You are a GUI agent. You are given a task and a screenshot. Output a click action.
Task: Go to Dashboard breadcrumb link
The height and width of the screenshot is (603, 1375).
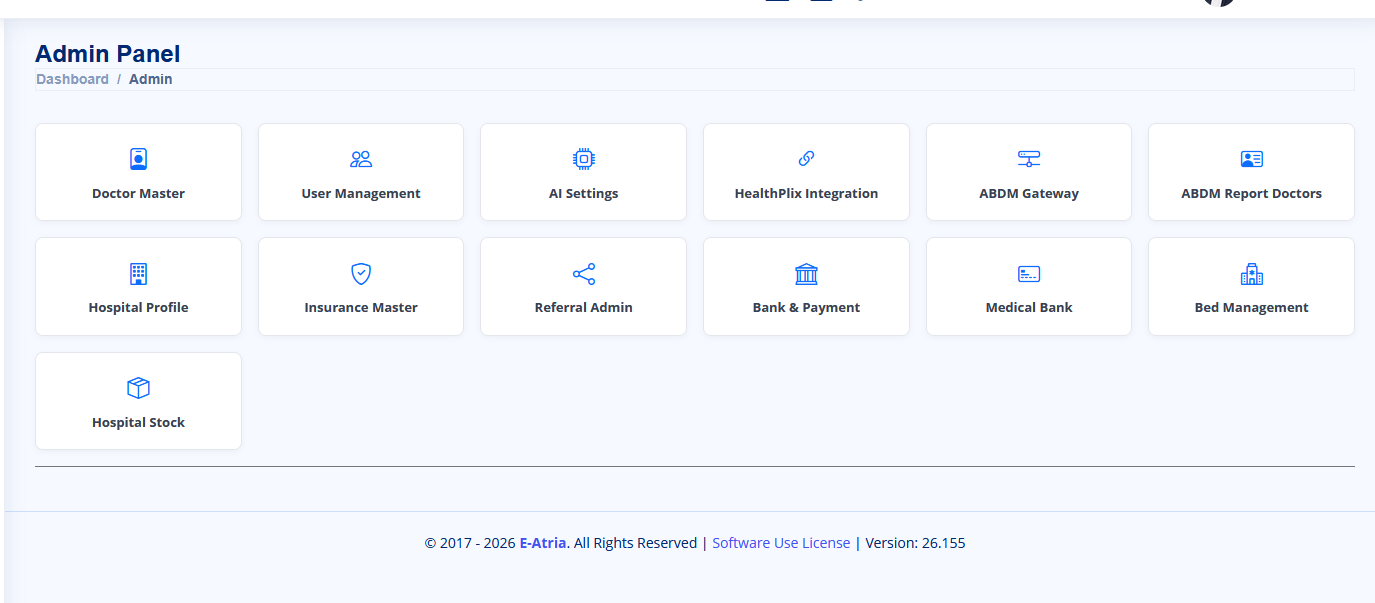coord(72,79)
